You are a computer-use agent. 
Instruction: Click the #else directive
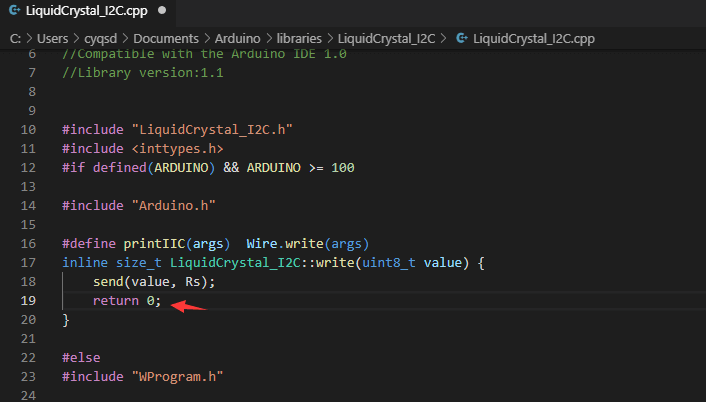pyautogui.click(x=81, y=357)
